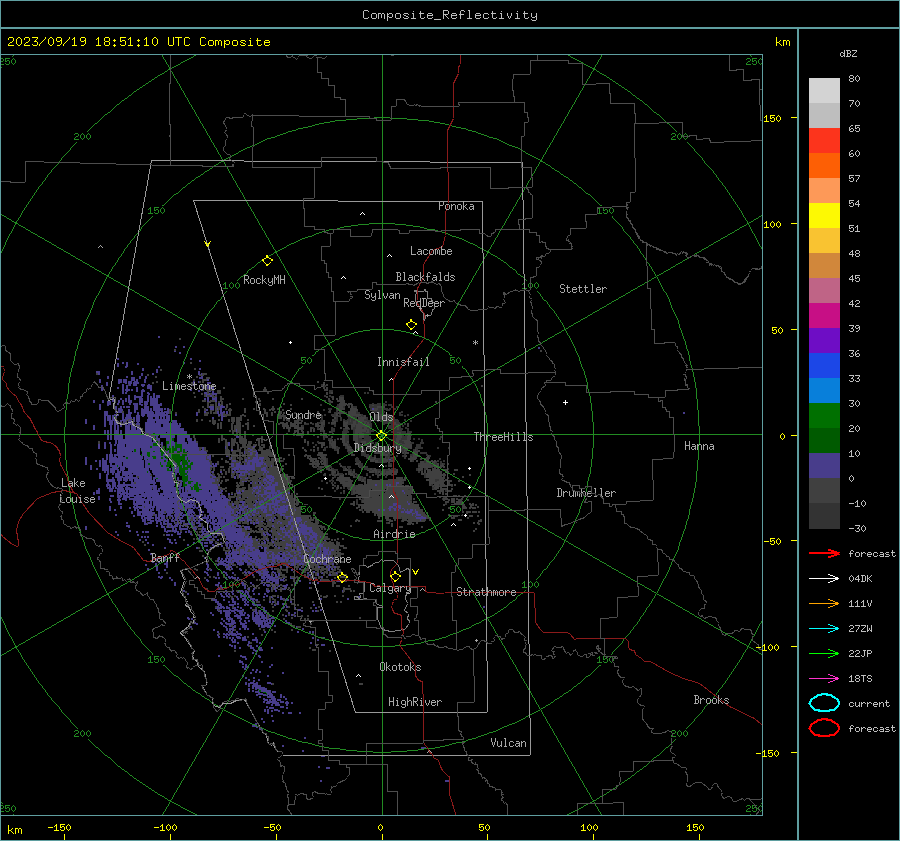Screen dimensions: 900x841
Task: Click the RockyMH map label
Action: tap(264, 280)
